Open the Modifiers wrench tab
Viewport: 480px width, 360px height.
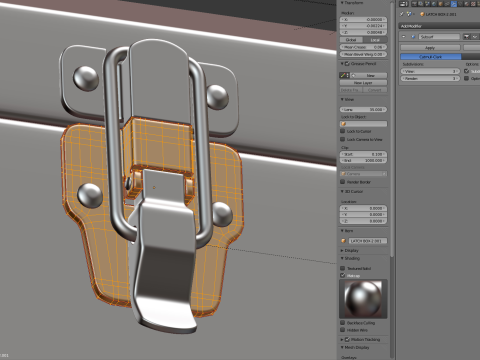point(454,4)
